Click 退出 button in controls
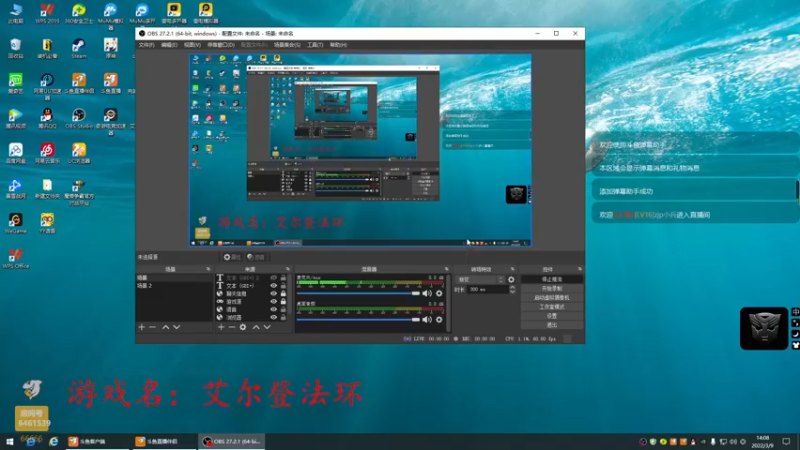800x450 pixels. pyautogui.click(x=552, y=325)
